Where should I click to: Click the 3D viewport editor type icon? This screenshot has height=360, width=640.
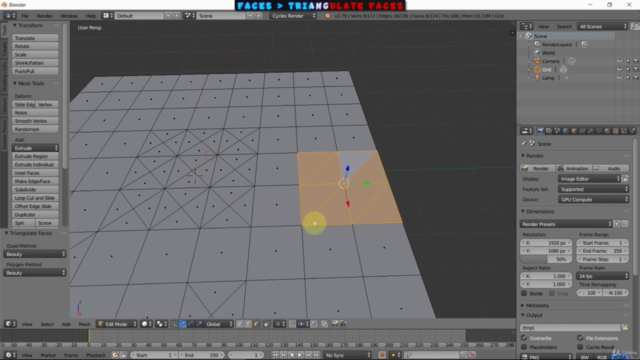pyautogui.click(x=10, y=324)
